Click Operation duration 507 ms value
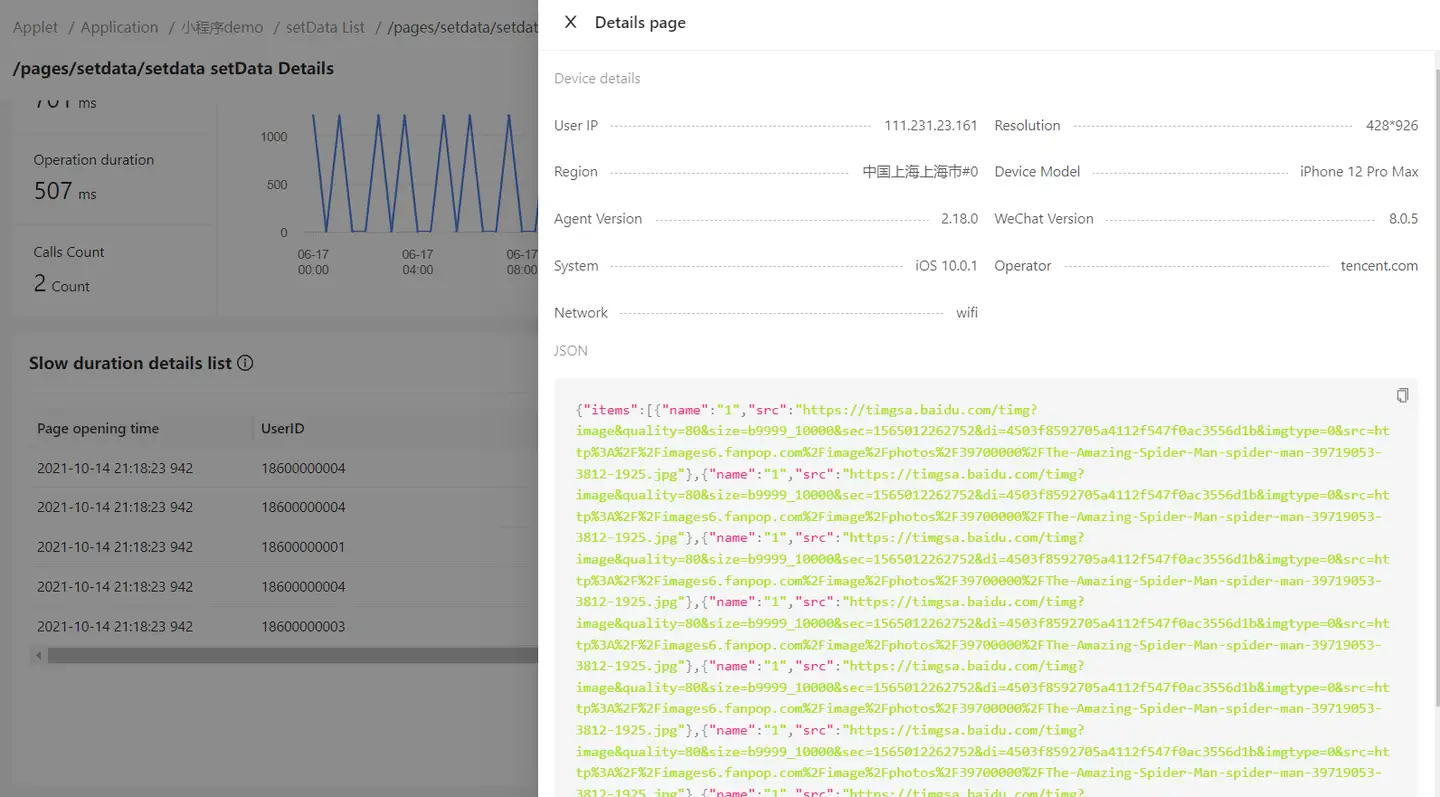Viewport: 1440px width, 797px height. click(65, 191)
